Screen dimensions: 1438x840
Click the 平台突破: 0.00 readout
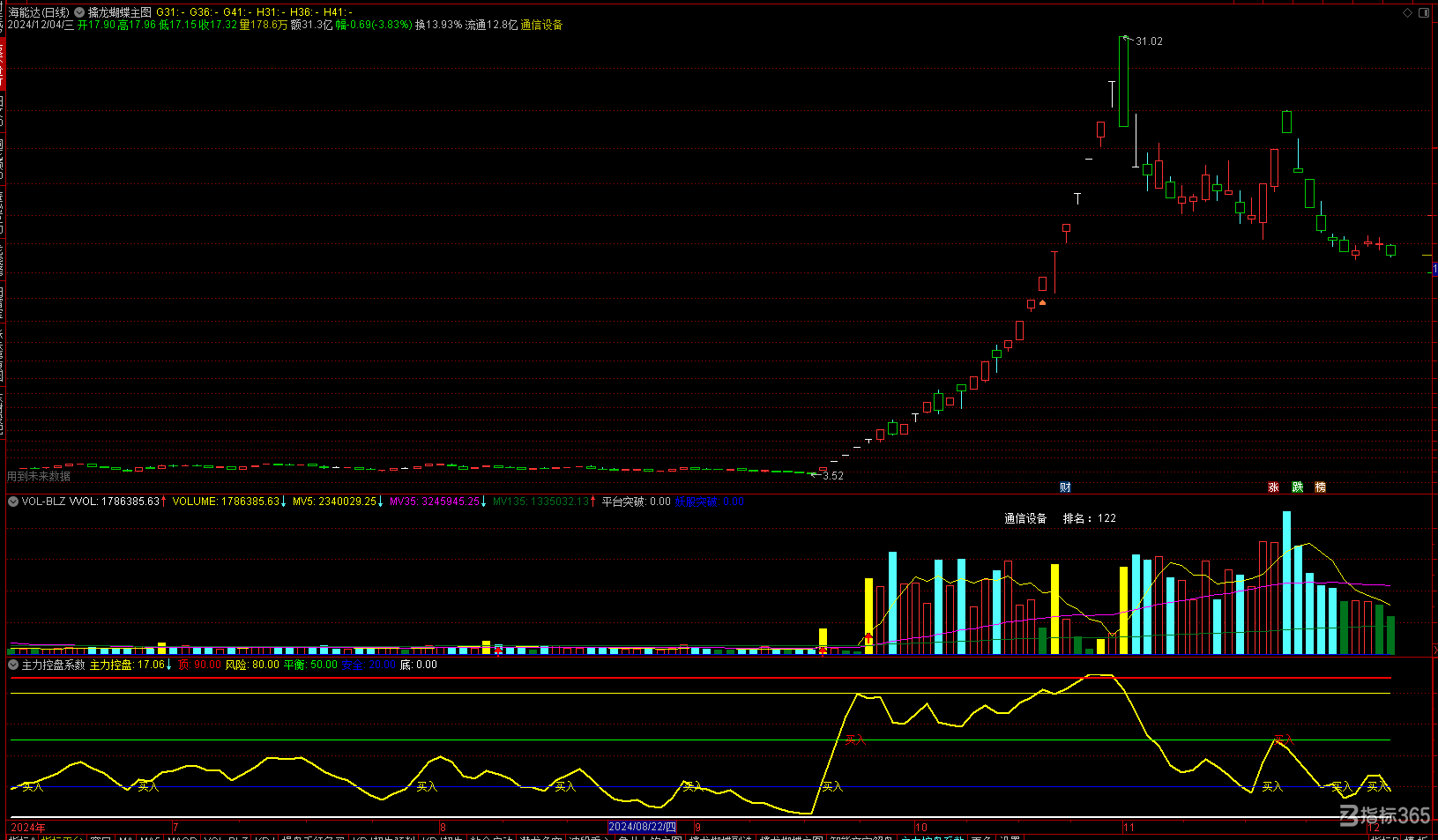637,502
